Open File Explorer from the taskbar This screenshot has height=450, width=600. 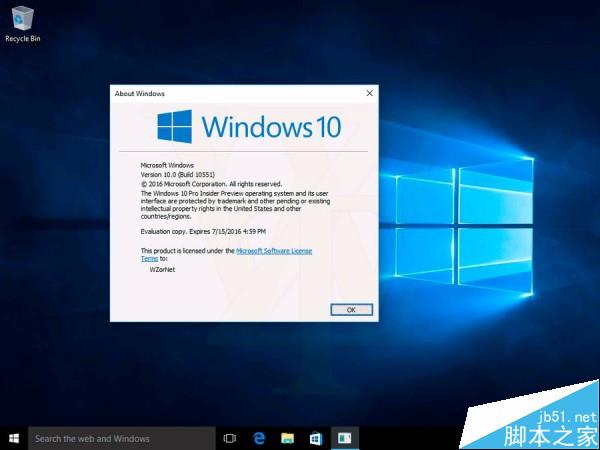[287, 438]
